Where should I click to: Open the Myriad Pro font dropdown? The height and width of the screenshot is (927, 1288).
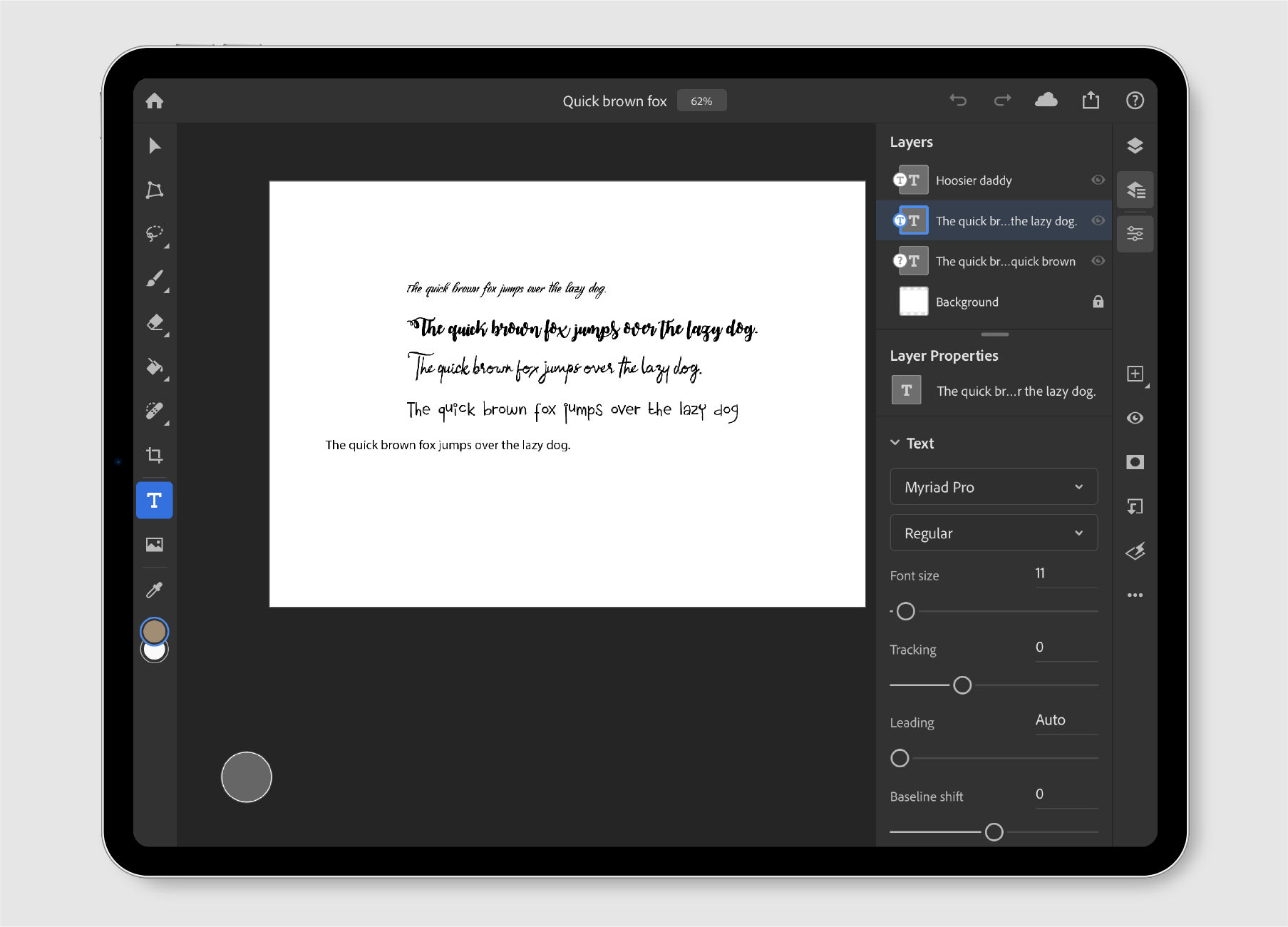tap(993, 486)
